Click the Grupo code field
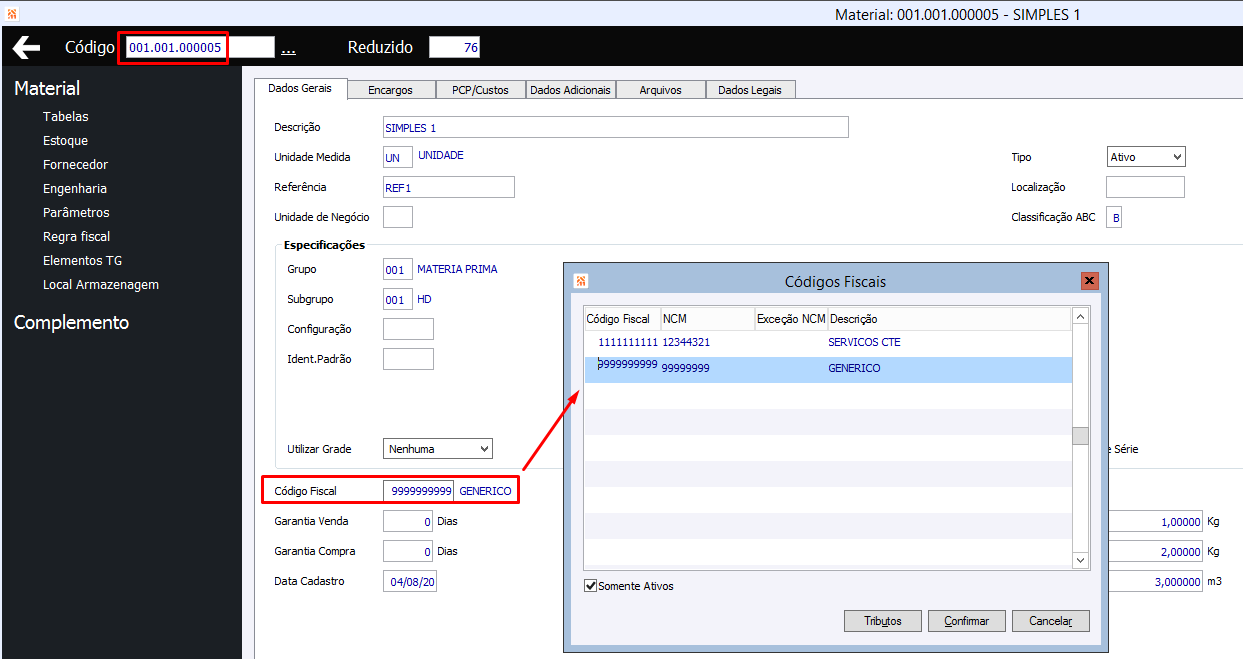 [x=398, y=269]
